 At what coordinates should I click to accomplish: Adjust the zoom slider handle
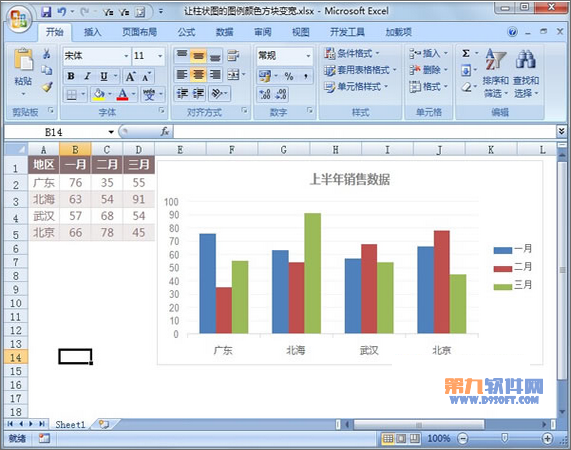pos(505,438)
